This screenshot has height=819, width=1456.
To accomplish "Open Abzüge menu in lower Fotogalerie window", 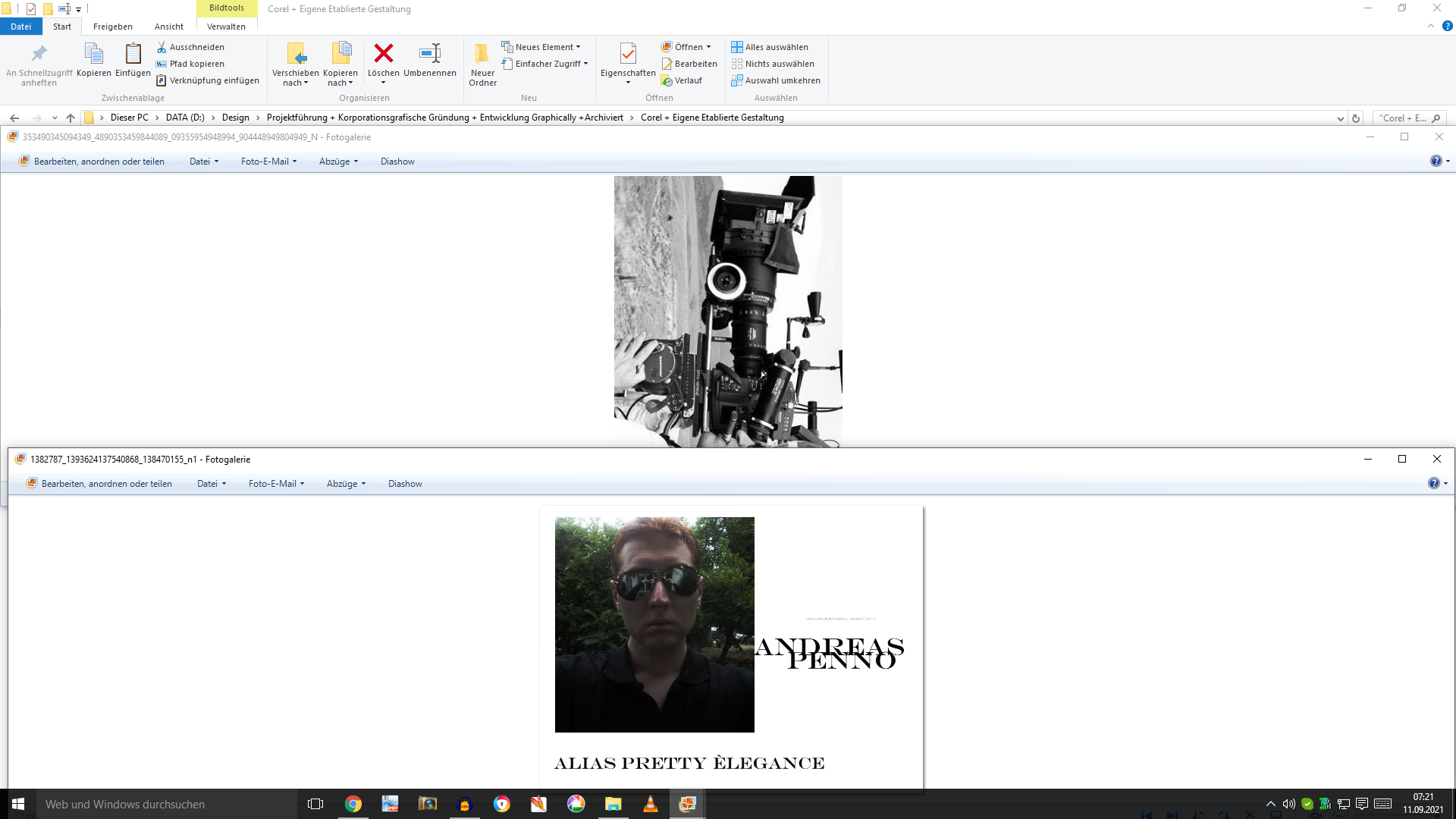I will (346, 484).
